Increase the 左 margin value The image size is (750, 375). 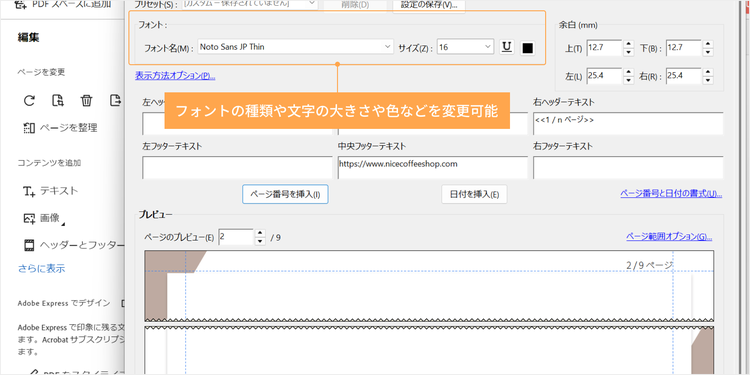coord(629,72)
